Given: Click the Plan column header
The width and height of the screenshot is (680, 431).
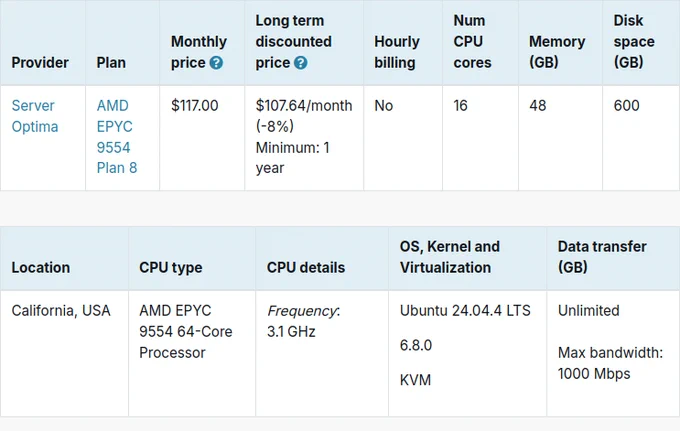Looking at the screenshot, I should (x=111, y=63).
